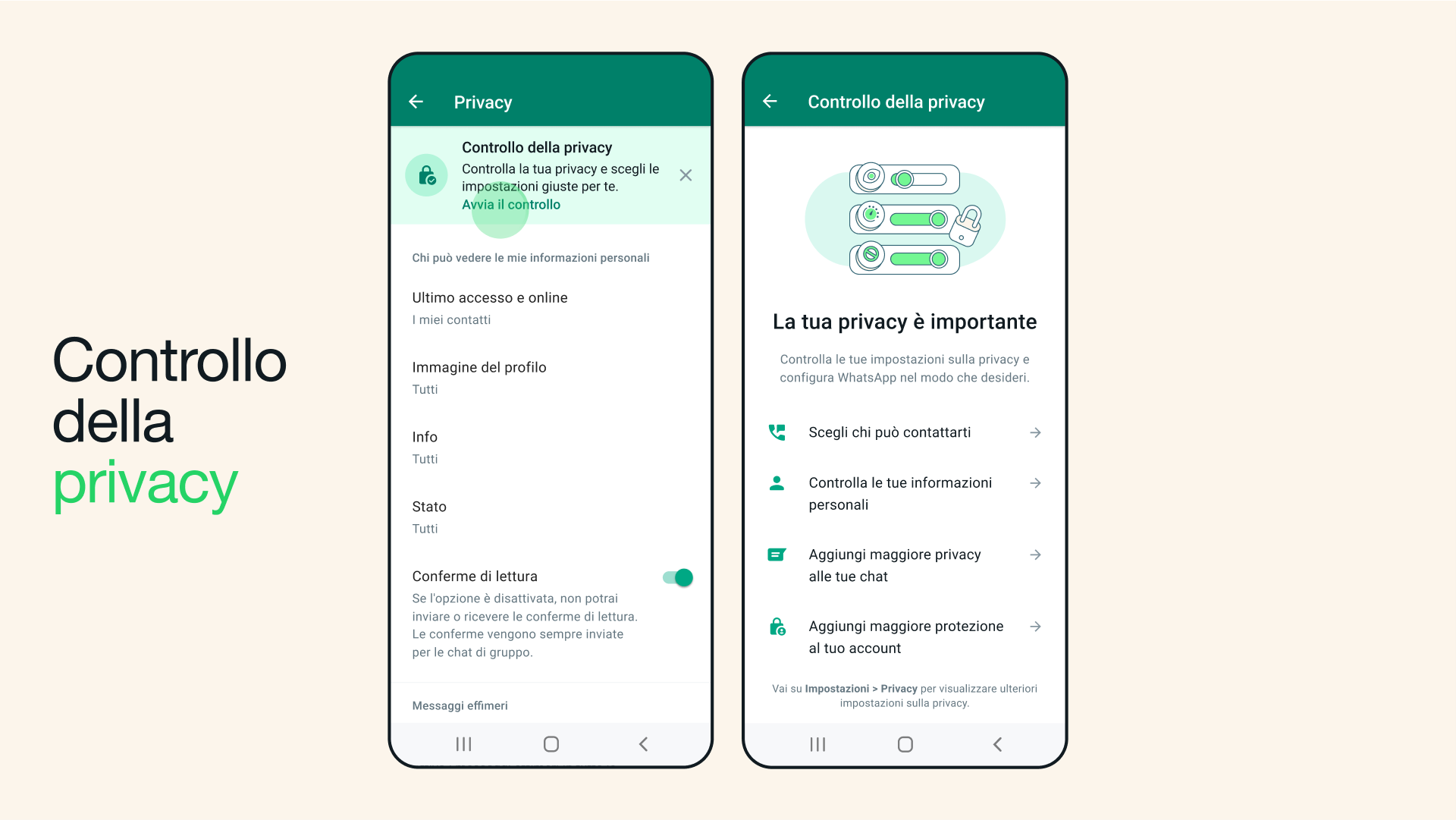The image size is (1456, 820).
Task: Tap 'Aggiungi maggiore privacy alle tue chat' arrow icon
Action: 1035,555
